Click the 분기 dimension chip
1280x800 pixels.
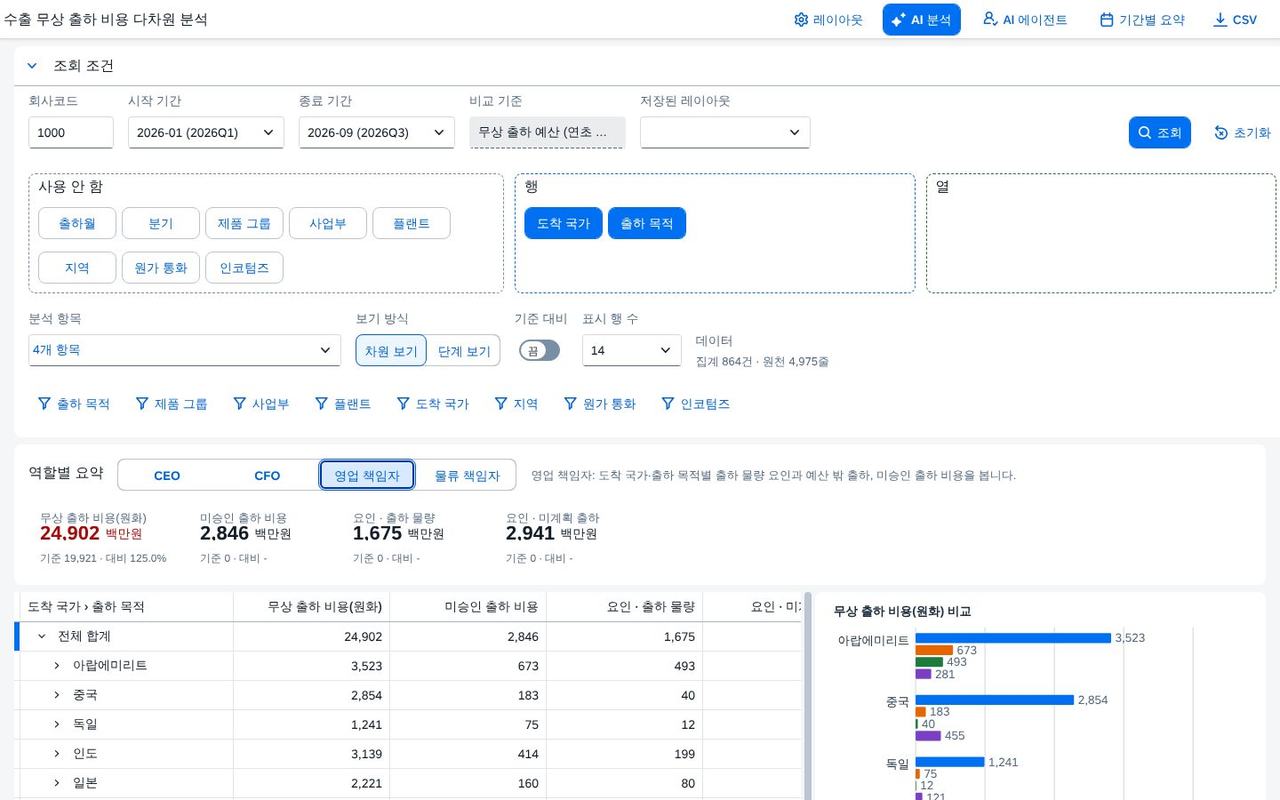(161, 223)
